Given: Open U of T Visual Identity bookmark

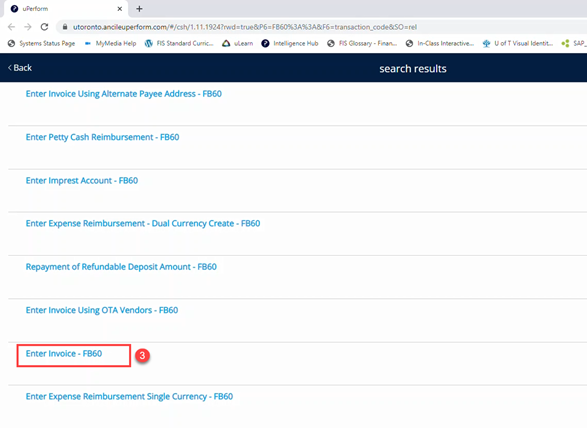Looking at the screenshot, I should pyautogui.click(x=518, y=43).
